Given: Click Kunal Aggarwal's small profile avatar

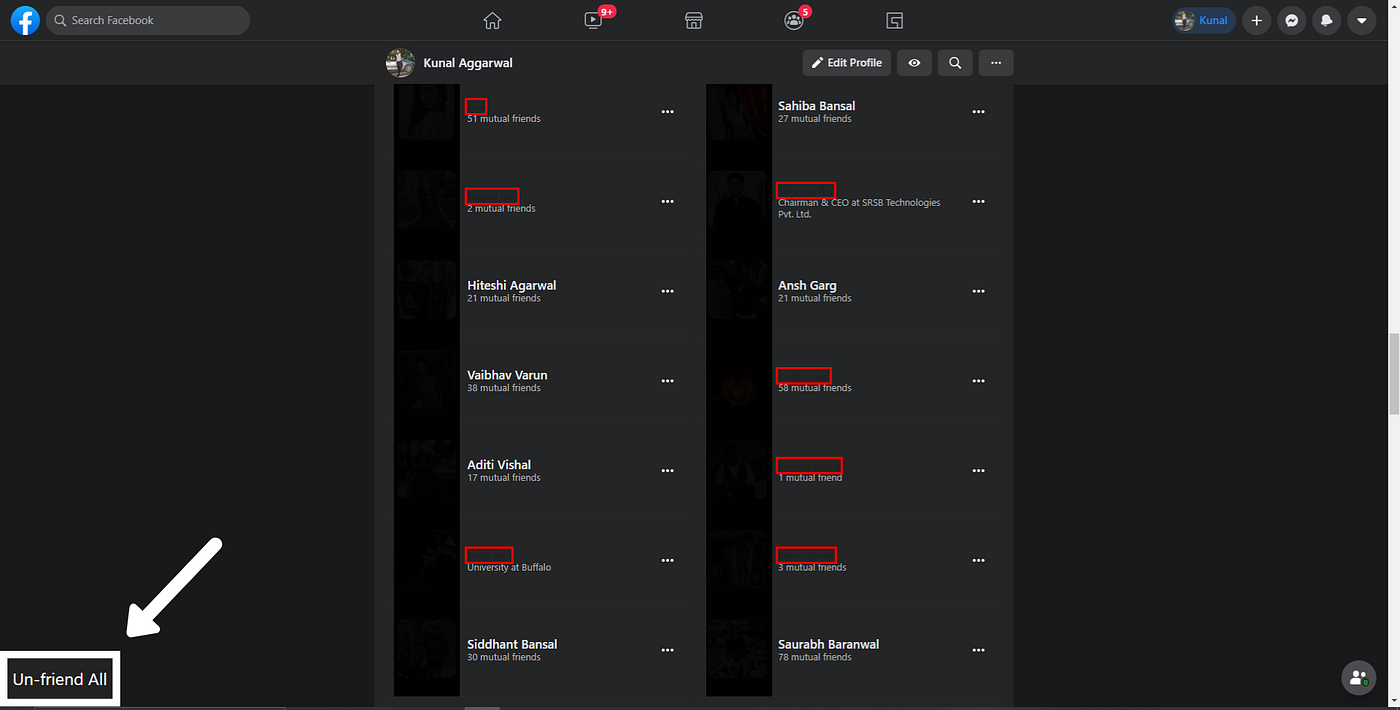Looking at the screenshot, I should [x=400, y=63].
